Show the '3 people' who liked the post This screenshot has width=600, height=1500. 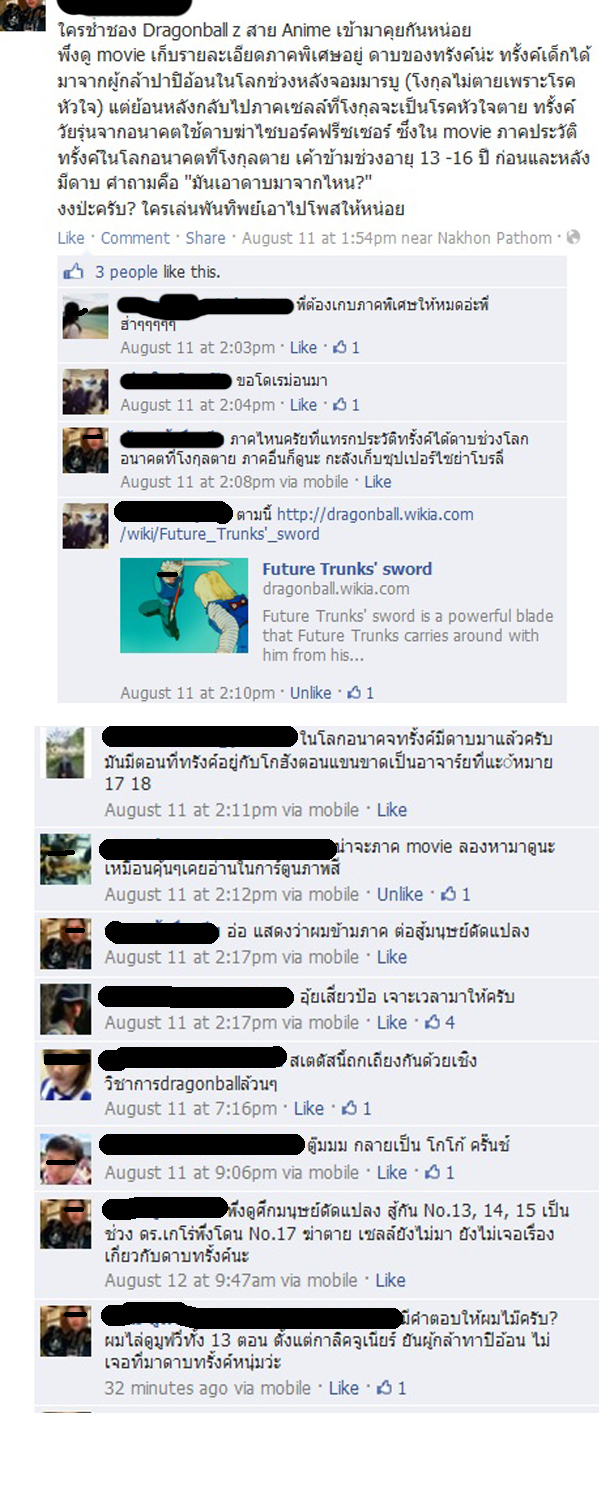point(126,272)
